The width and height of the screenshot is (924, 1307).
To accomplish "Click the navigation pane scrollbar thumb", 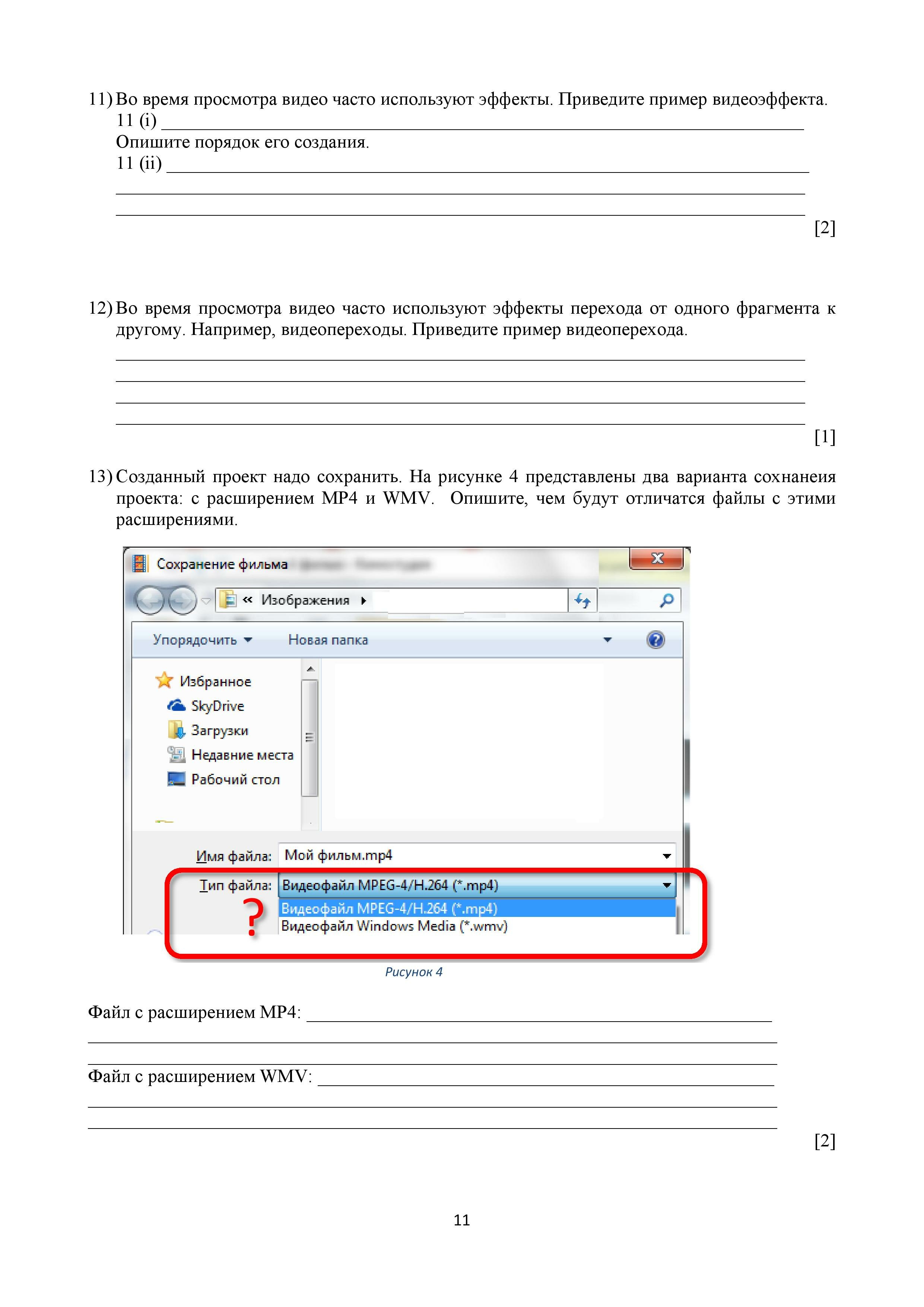I will 309,738.
